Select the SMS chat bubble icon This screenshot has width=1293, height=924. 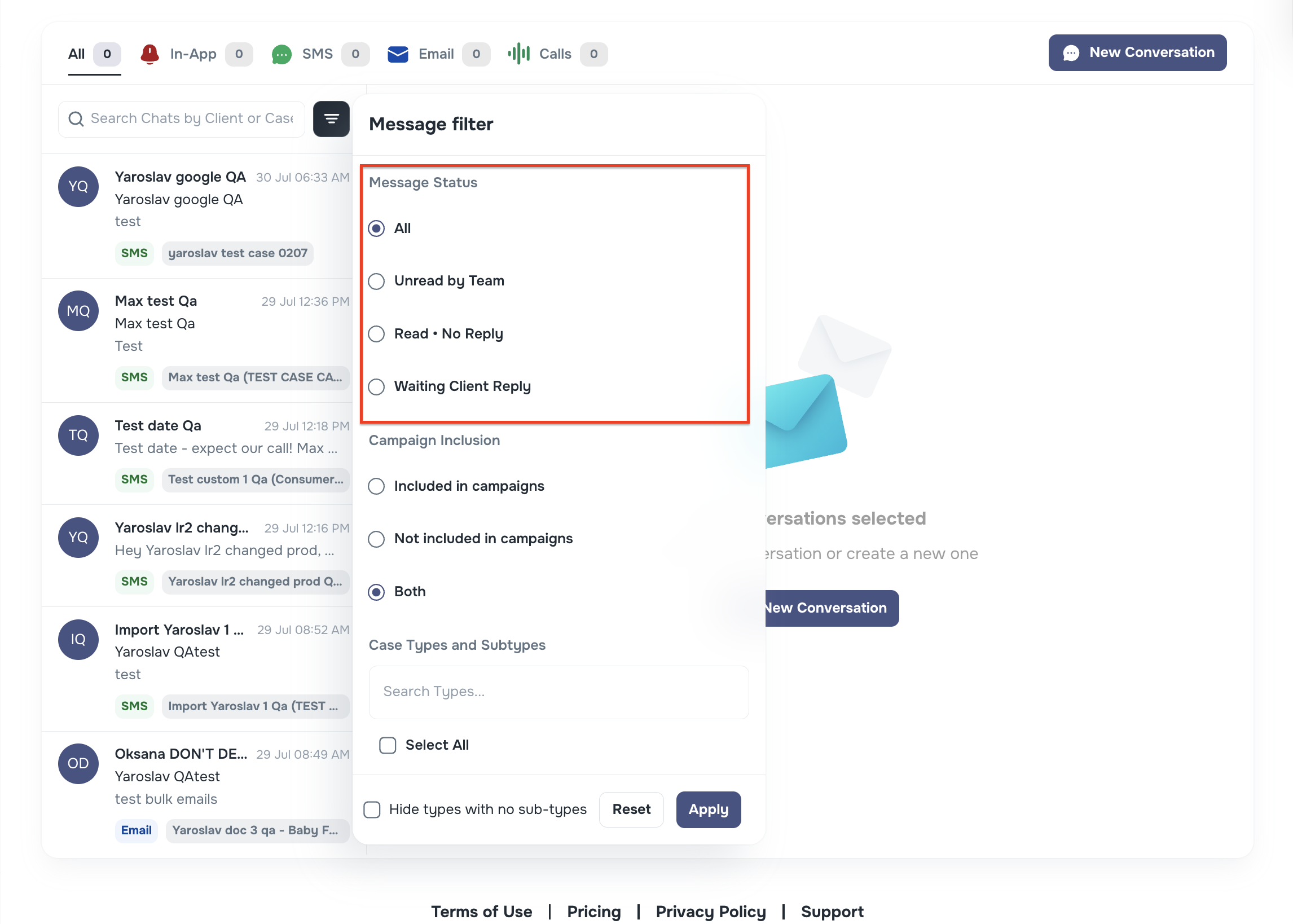point(281,54)
